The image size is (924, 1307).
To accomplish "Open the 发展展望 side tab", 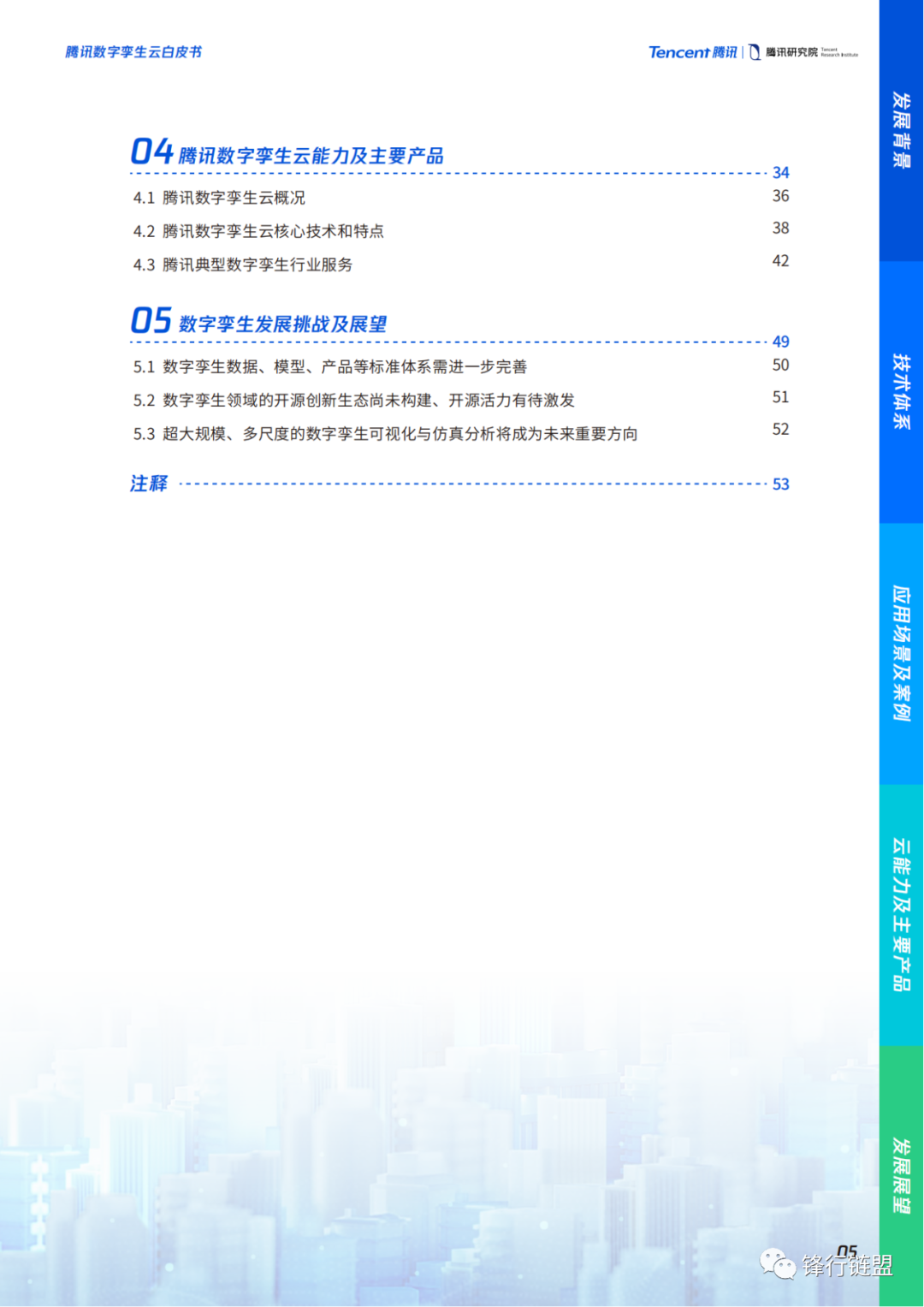I will coord(901,1176).
